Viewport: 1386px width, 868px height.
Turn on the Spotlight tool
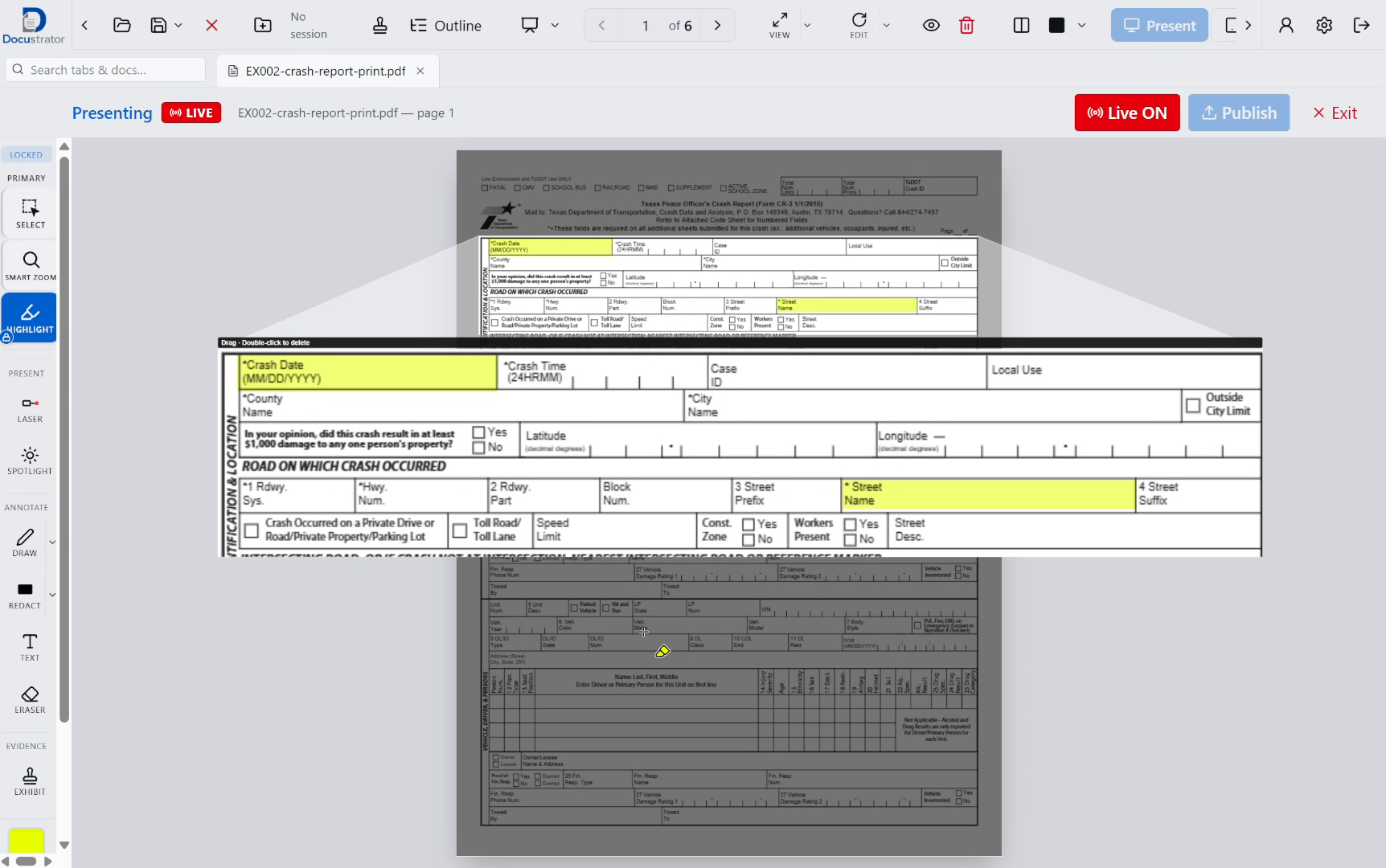pyautogui.click(x=30, y=461)
